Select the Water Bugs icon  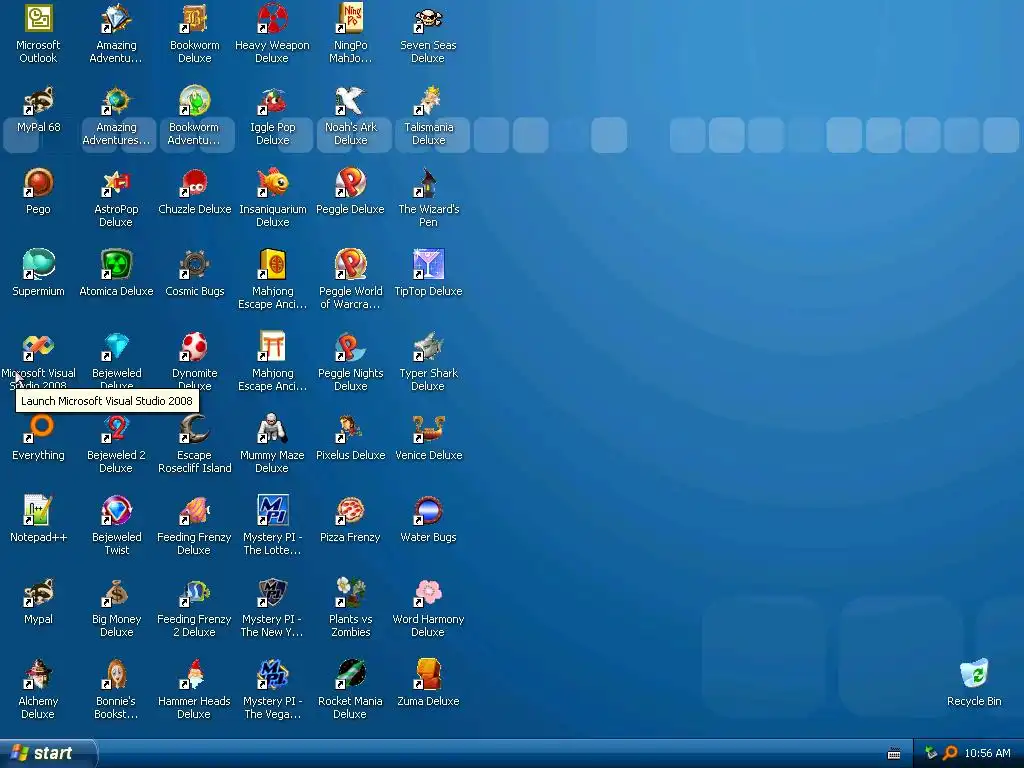tap(428, 511)
